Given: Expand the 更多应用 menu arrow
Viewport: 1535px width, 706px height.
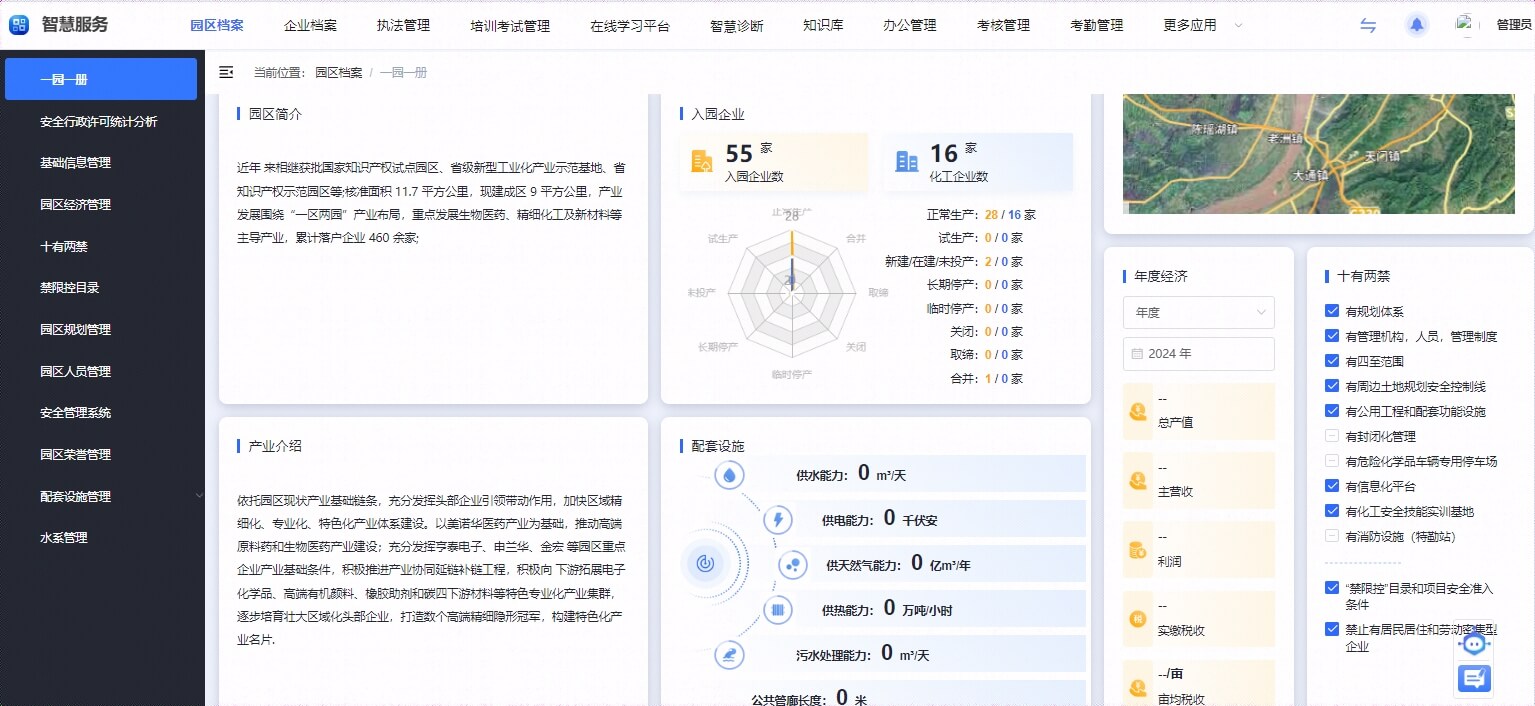Looking at the screenshot, I should 1238,26.
